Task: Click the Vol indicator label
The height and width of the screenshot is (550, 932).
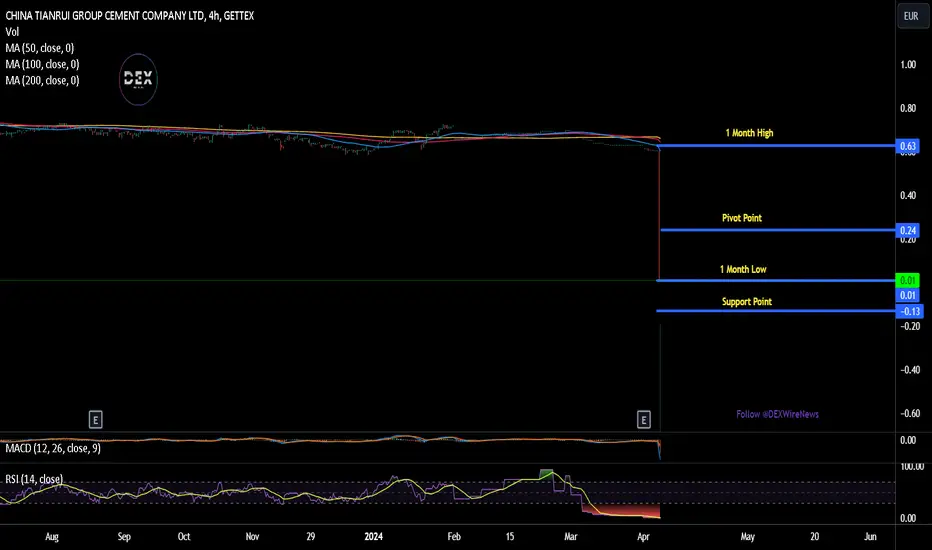Action: click(x=12, y=32)
